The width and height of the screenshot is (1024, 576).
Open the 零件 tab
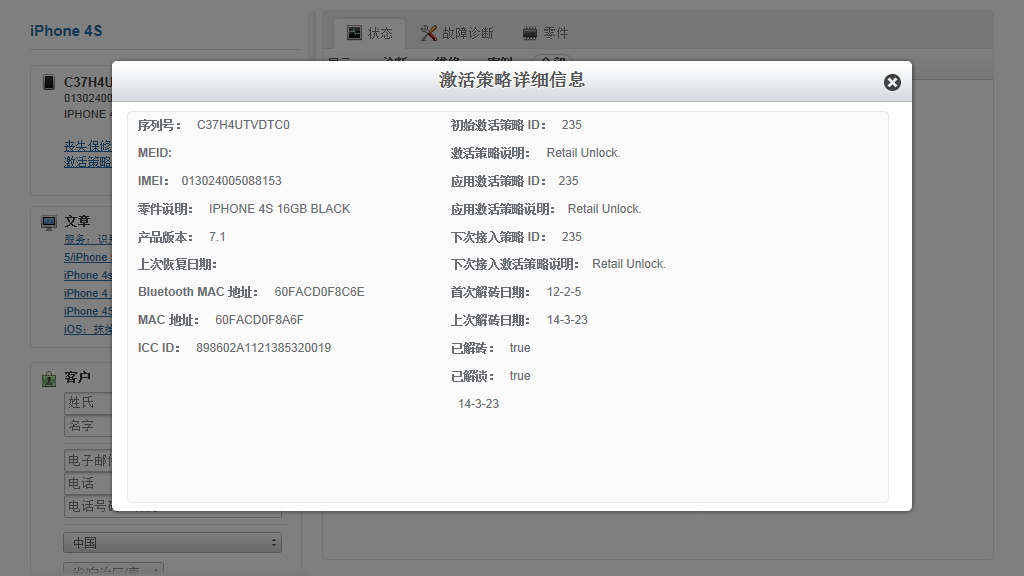click(546, 33)
